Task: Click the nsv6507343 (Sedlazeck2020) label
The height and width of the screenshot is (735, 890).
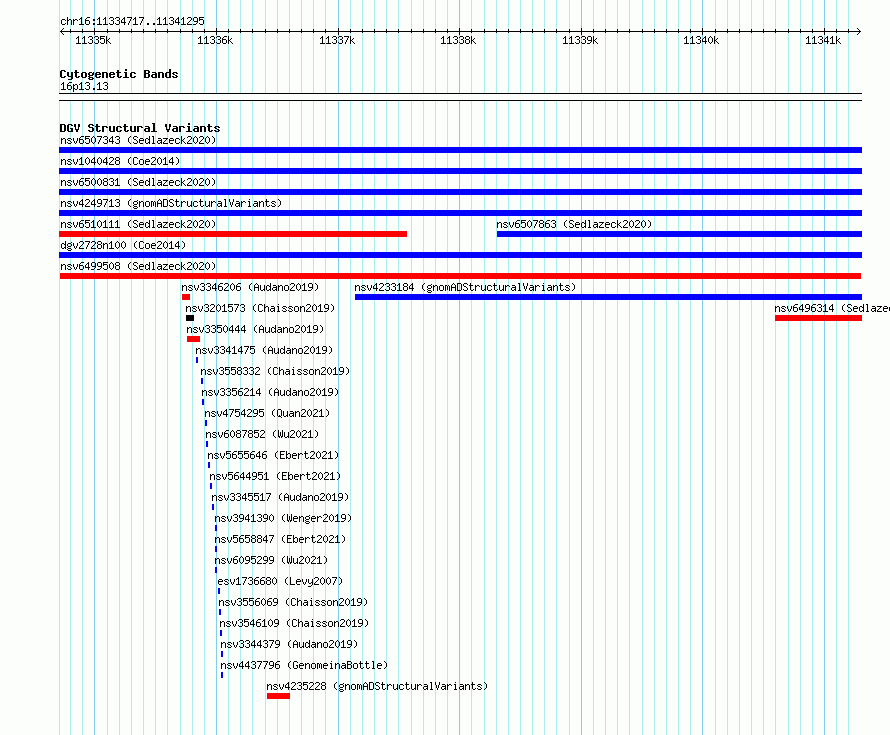Action: click(x=138, y=140)
